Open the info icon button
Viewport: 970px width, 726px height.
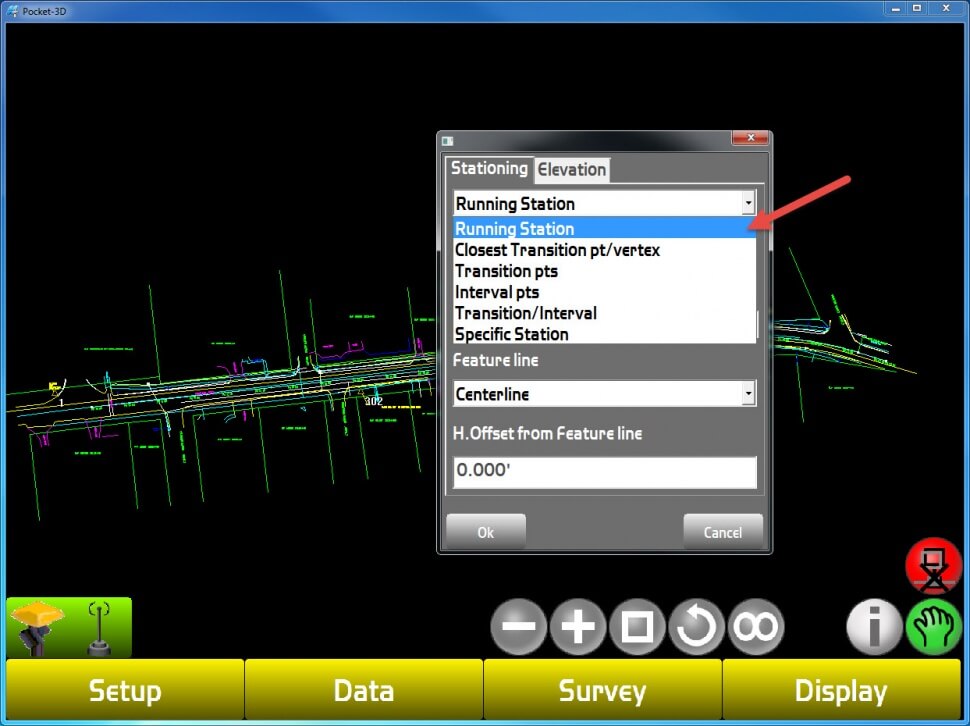[x=874, y=628]
